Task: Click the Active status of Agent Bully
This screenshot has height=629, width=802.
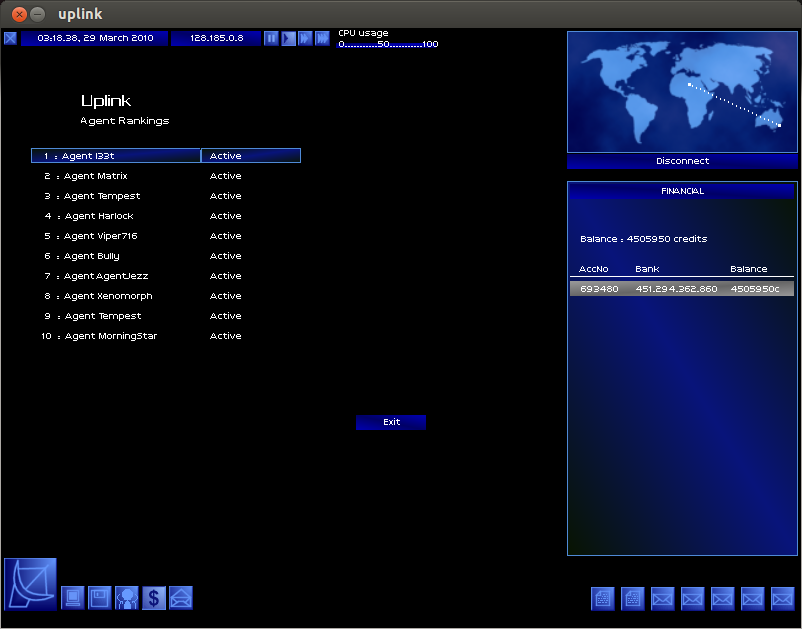Action: click(226, 256)
